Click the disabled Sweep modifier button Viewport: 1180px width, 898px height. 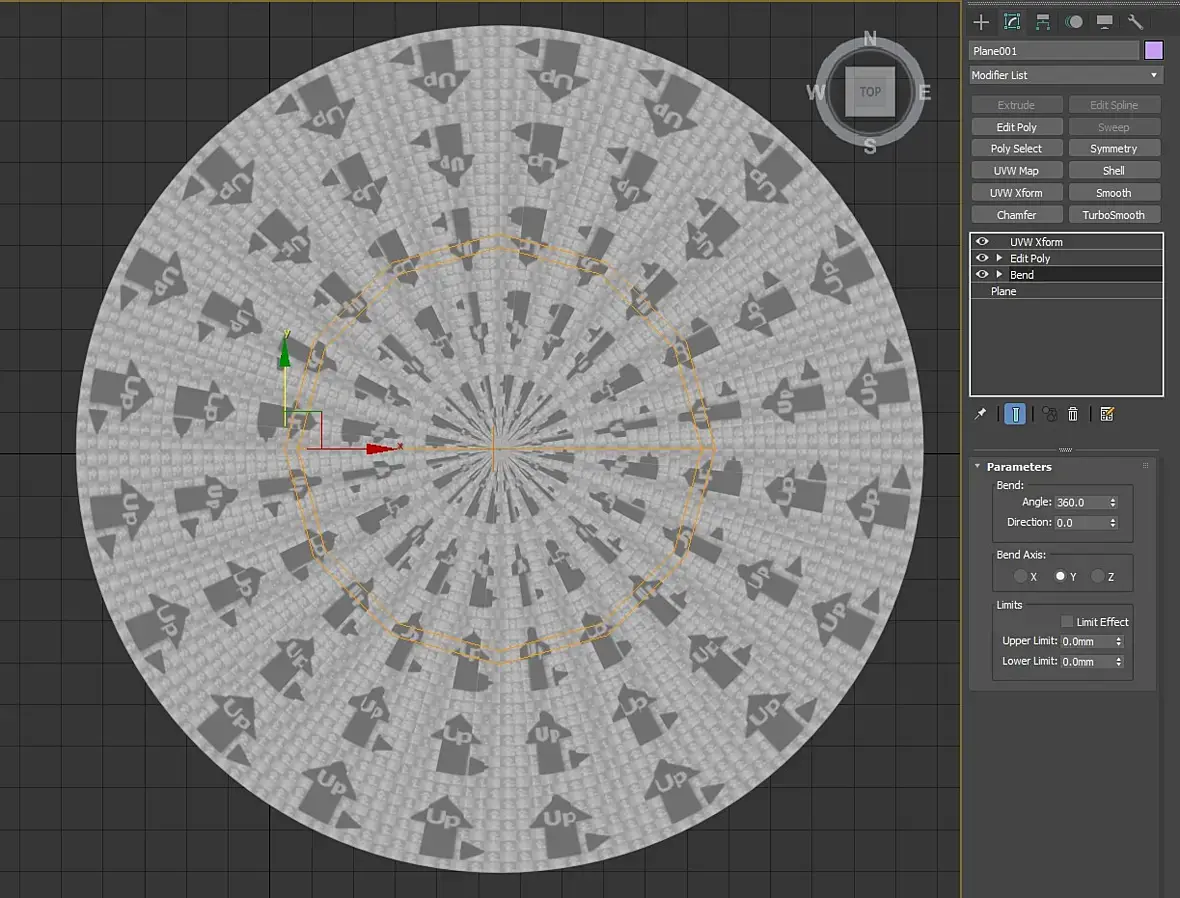[1114, 127]
